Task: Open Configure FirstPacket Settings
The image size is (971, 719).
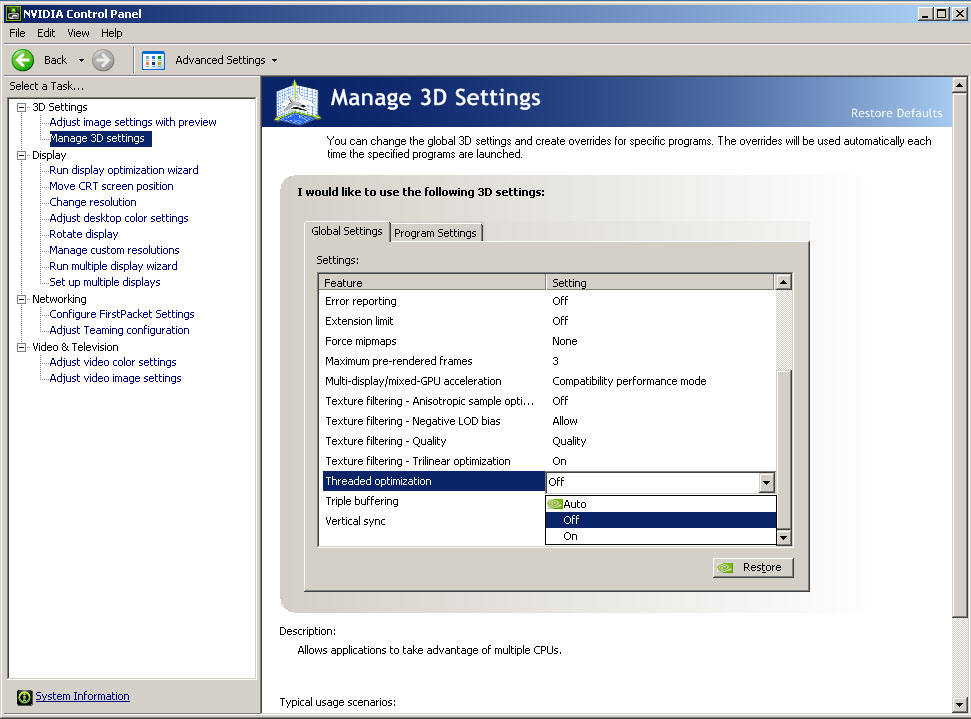Action: coord(122,314)
